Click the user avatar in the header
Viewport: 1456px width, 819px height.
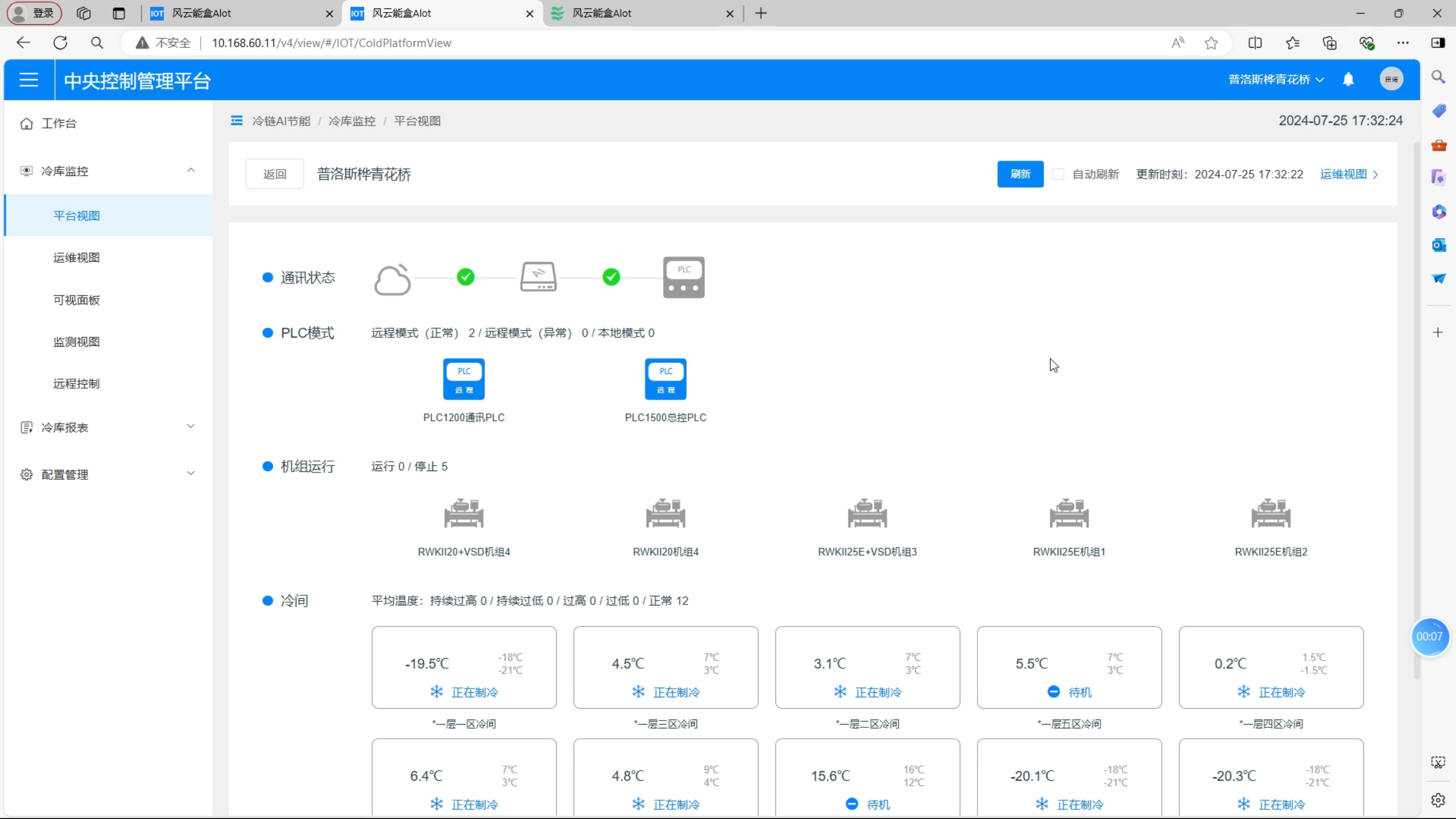click(1391, 80)
